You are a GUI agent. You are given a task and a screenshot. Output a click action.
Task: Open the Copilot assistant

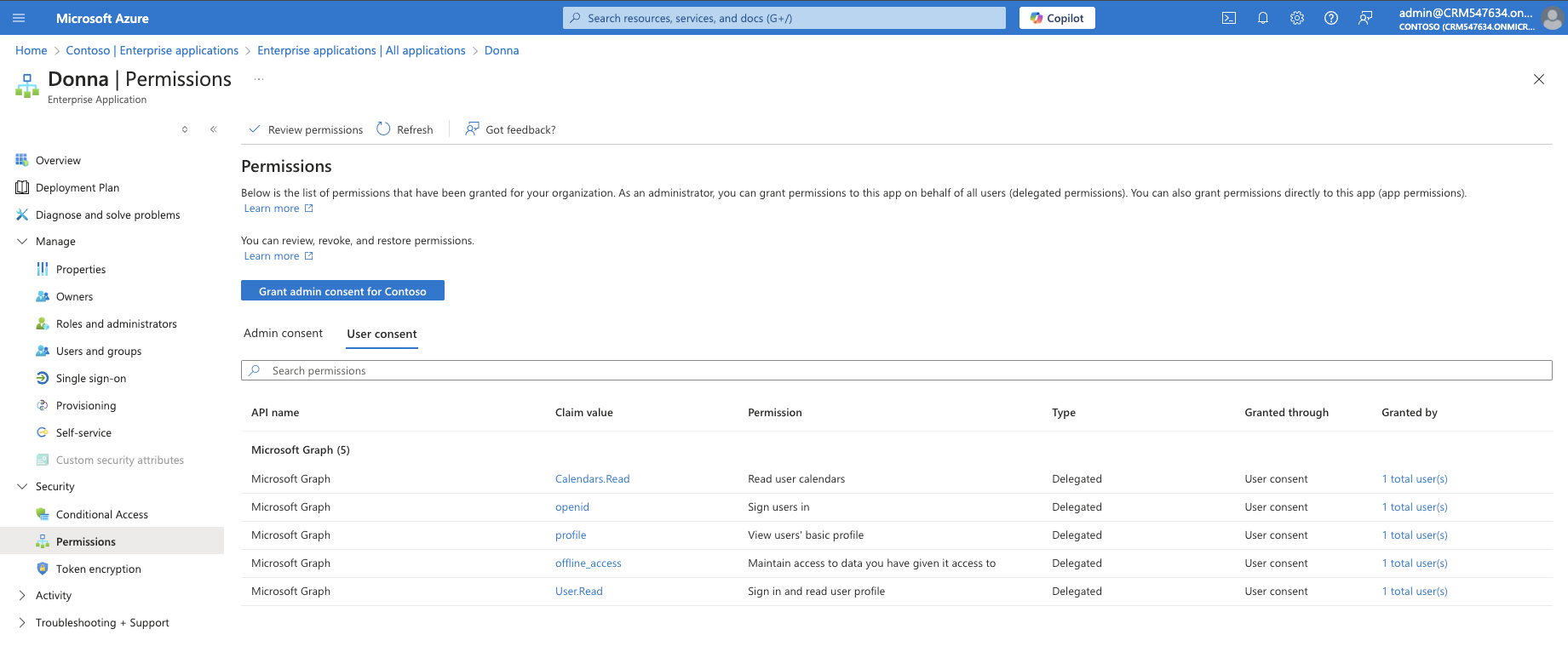tap(1057, 18)
